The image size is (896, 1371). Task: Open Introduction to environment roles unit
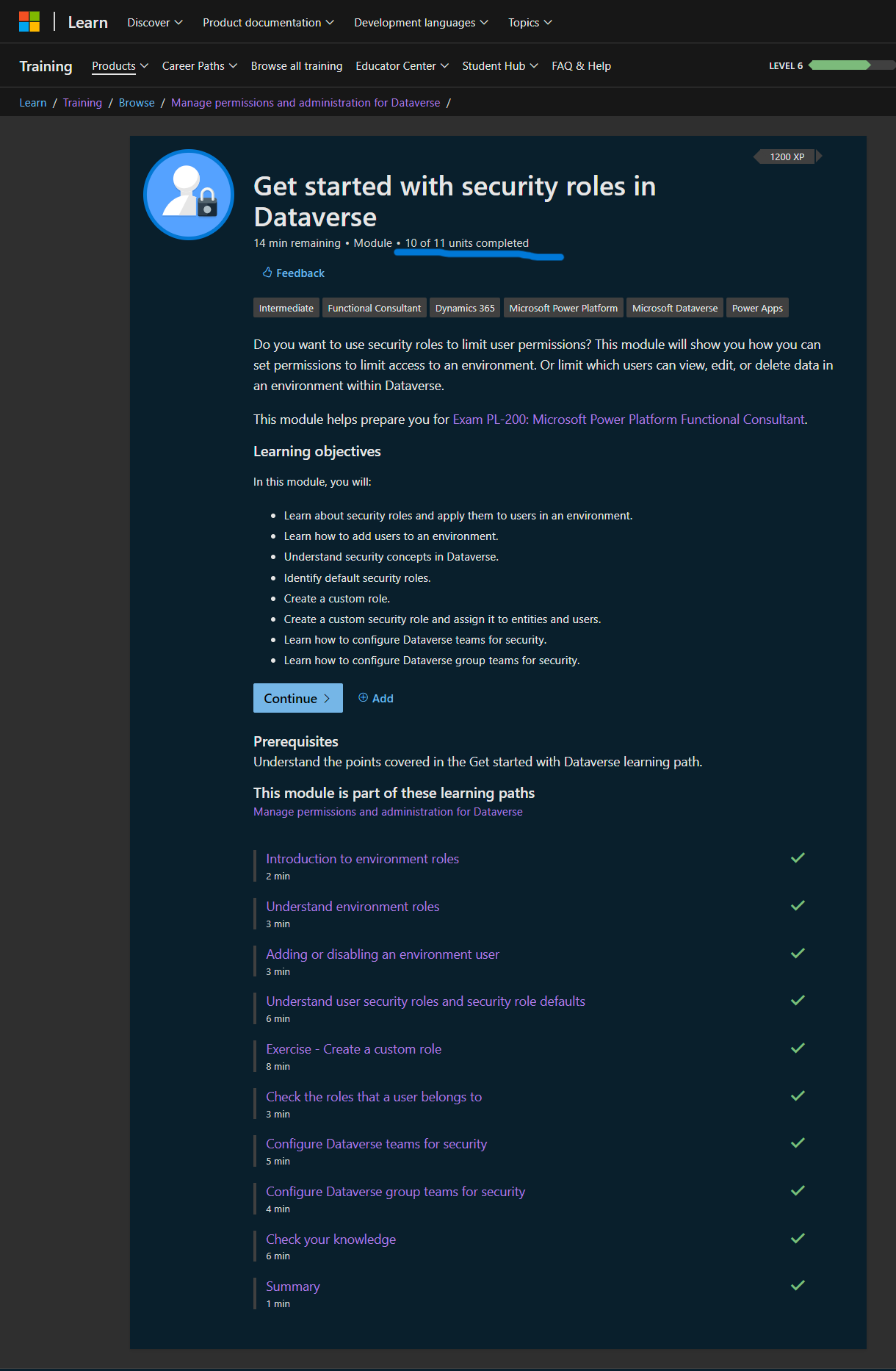362,859
